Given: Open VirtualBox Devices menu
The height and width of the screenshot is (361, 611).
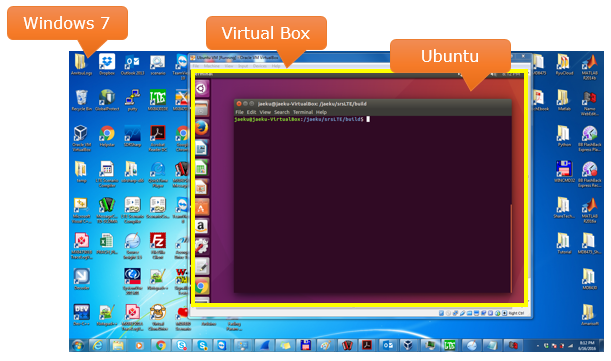Looking at the screenshot, I should point(260,66).
